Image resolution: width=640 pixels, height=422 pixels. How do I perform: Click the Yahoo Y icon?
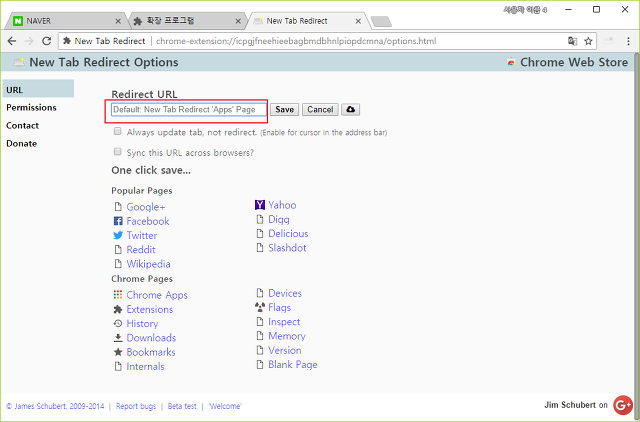coord(260,205)
